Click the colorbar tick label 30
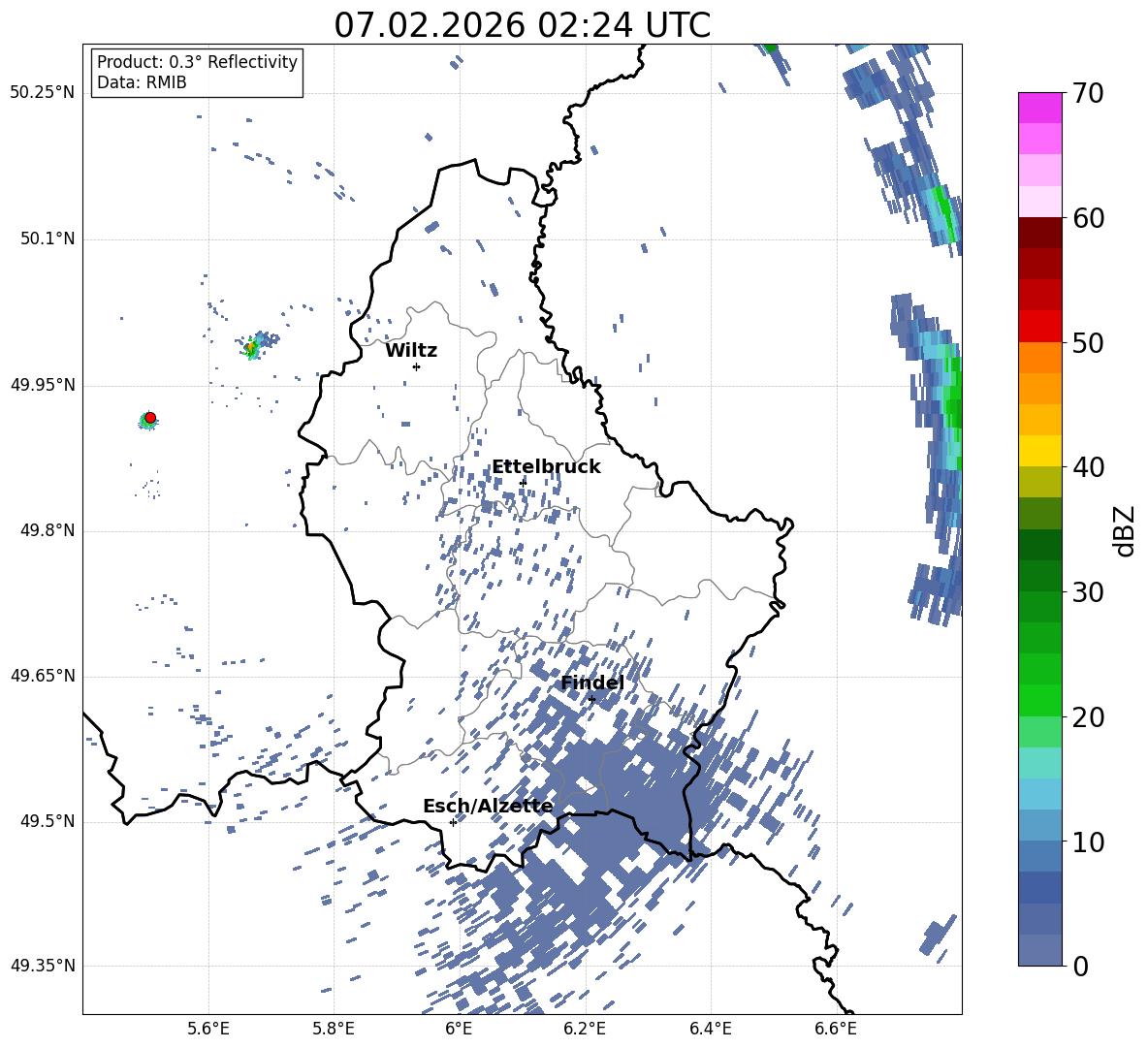The image size is (1148, 1048). [x=1088, y=592]
